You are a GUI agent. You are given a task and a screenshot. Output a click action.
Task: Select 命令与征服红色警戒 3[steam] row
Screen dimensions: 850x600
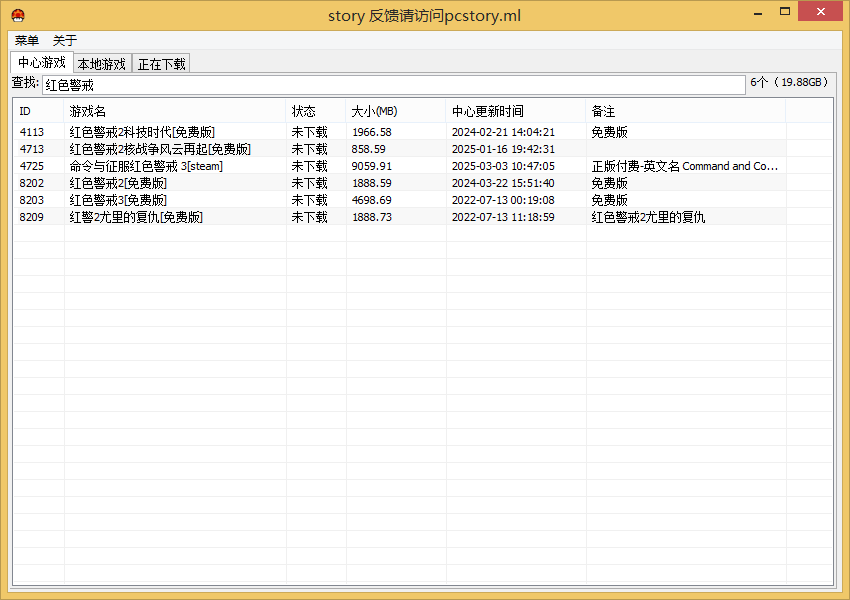coord(146,166)
